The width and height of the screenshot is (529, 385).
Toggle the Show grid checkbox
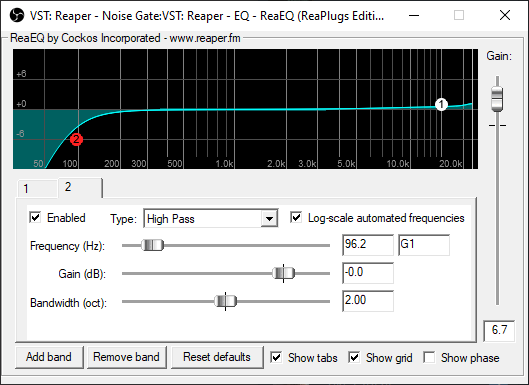tap(354, 357)
